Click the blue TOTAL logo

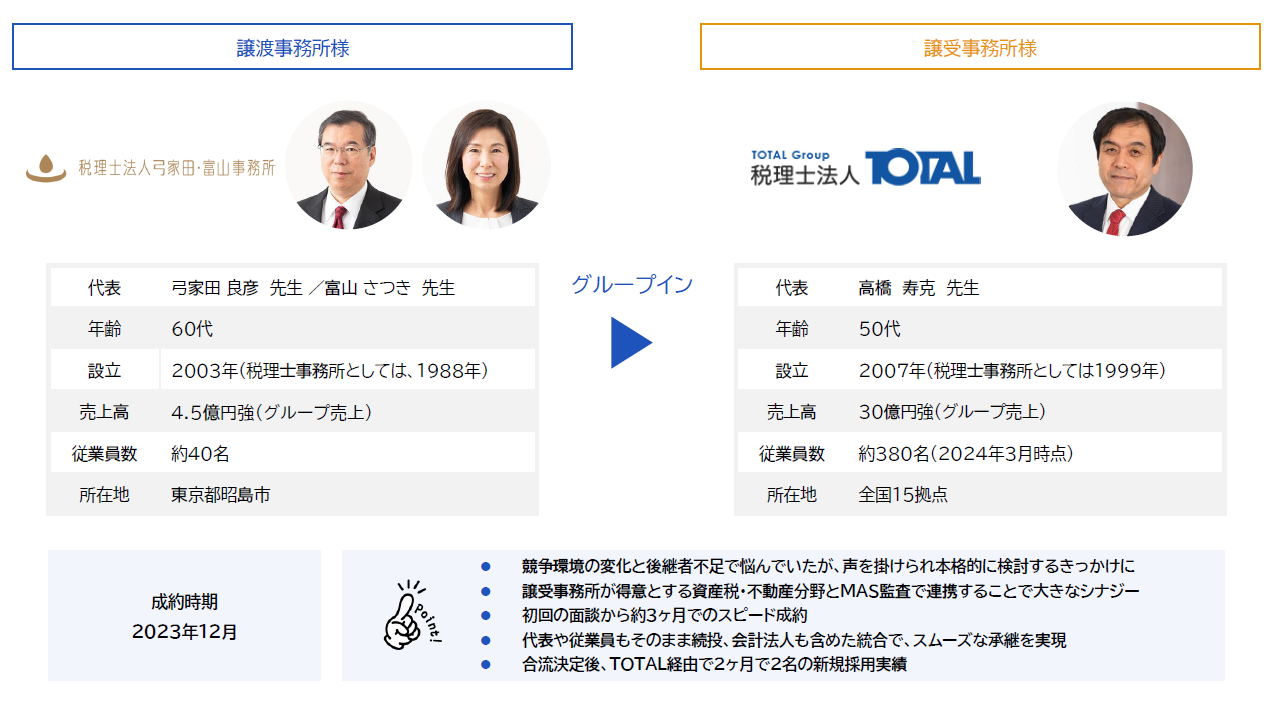(923, 168)
